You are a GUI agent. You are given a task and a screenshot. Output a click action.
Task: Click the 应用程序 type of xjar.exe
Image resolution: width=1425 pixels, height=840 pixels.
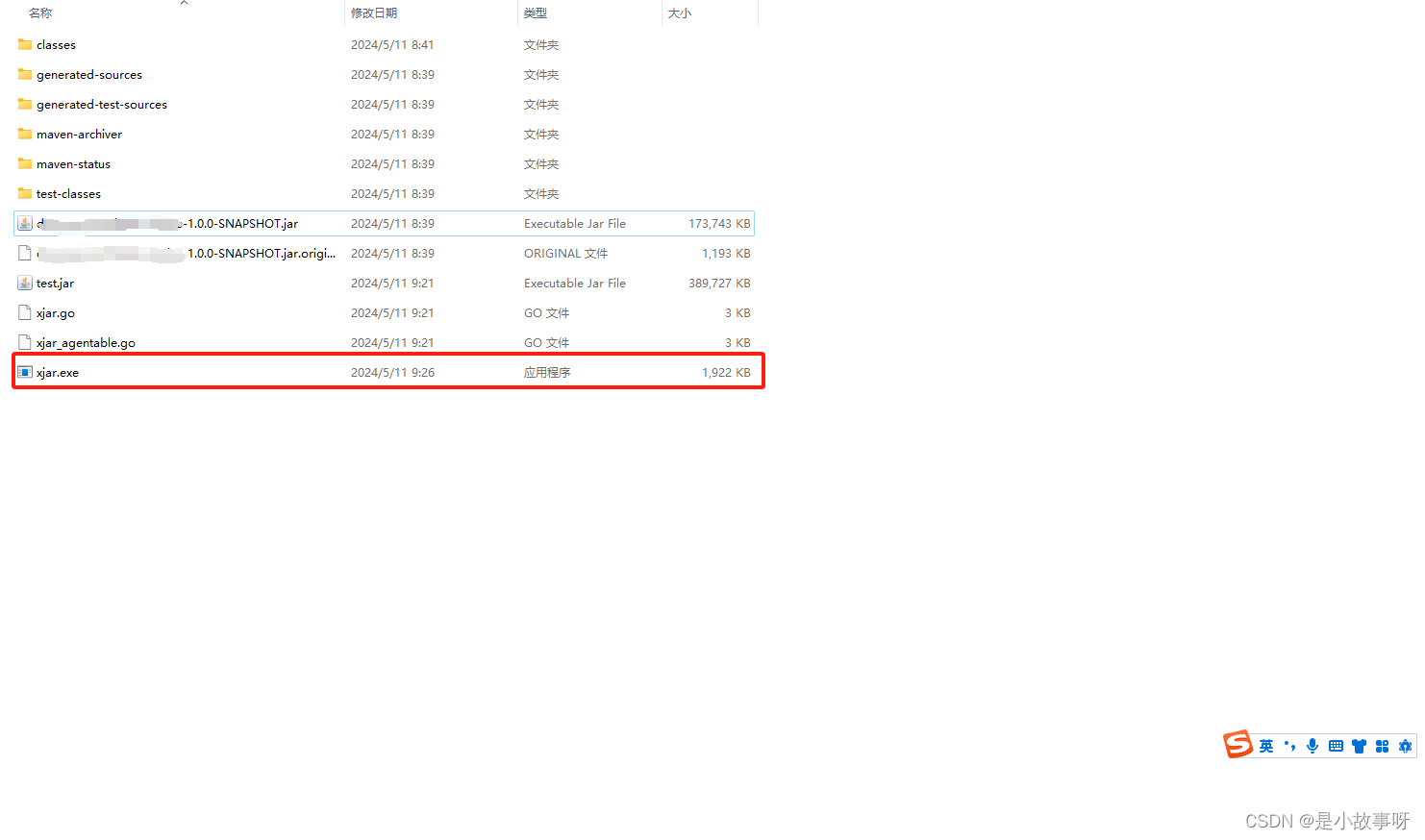pyautogui.click(x=547, y=373)
